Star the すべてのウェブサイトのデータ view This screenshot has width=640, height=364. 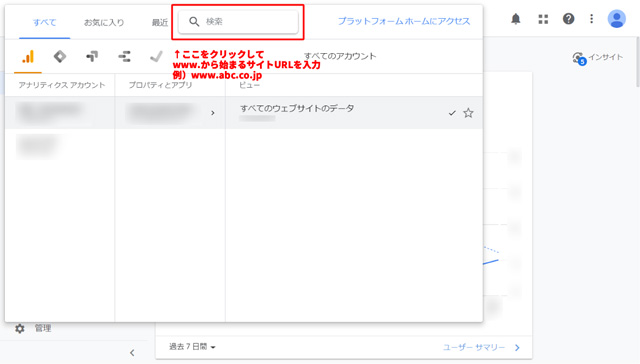[x=468, y=113]
